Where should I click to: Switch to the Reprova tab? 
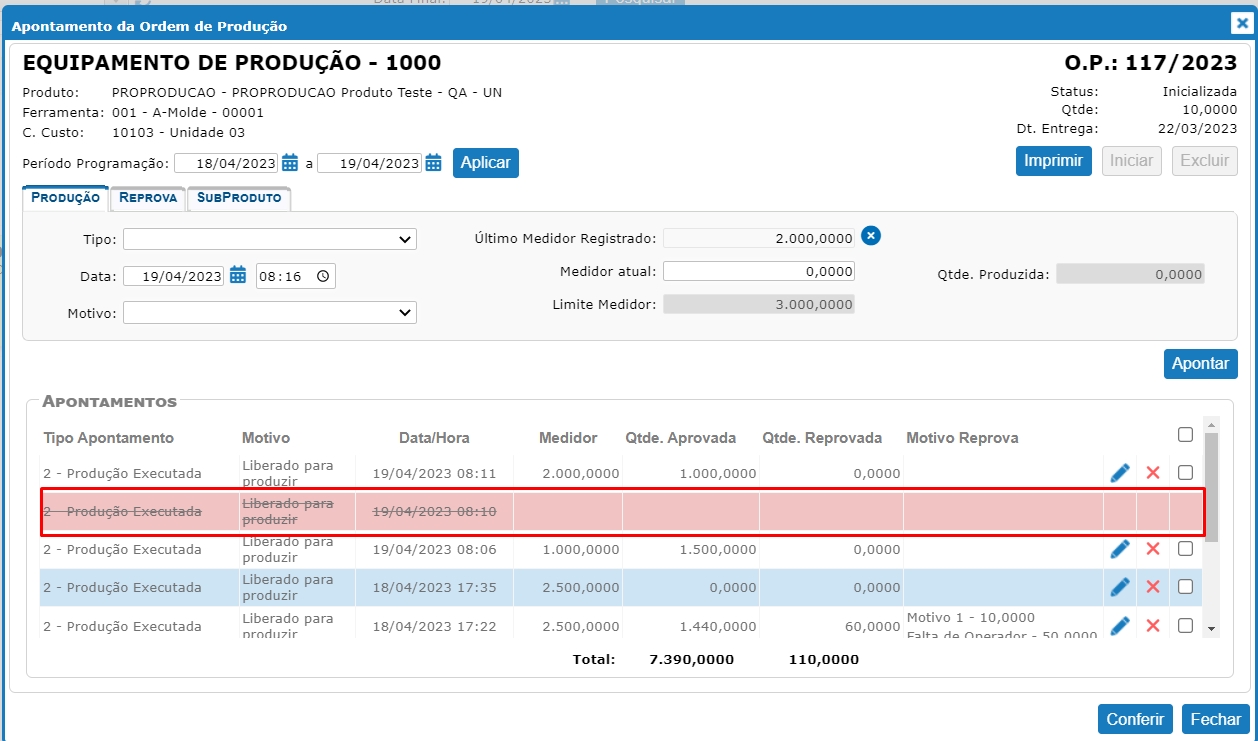[x=148, y=198]
